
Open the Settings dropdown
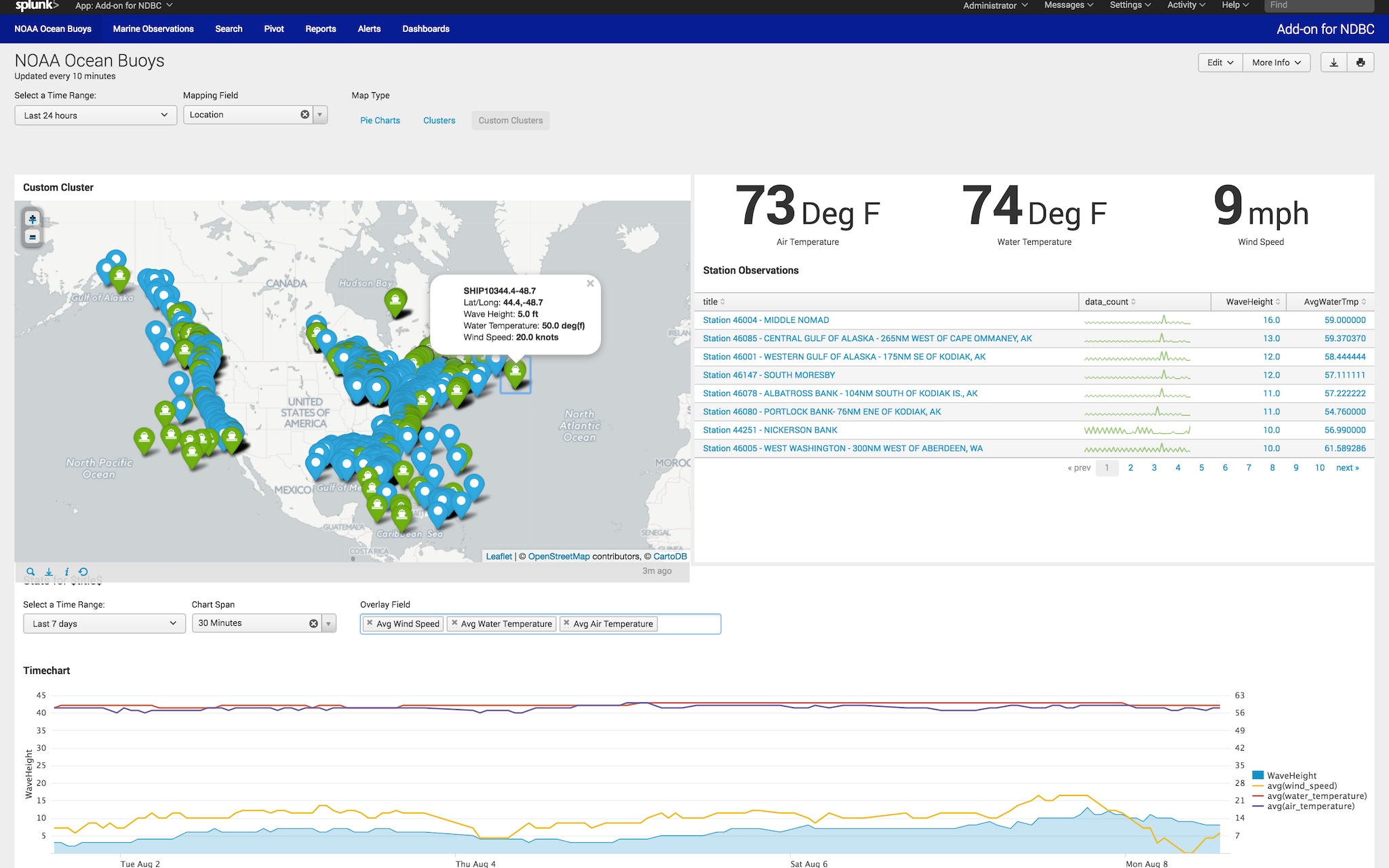[1130, 5]
